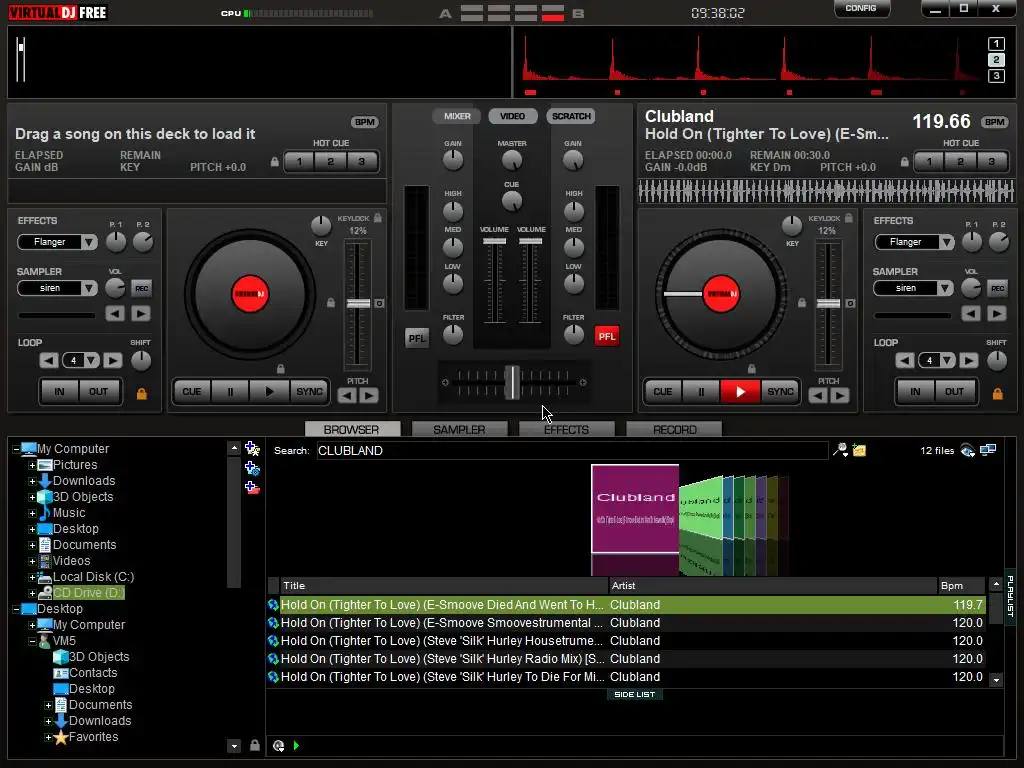
Task: Toggle left channel PFL button
Action: 417,338
